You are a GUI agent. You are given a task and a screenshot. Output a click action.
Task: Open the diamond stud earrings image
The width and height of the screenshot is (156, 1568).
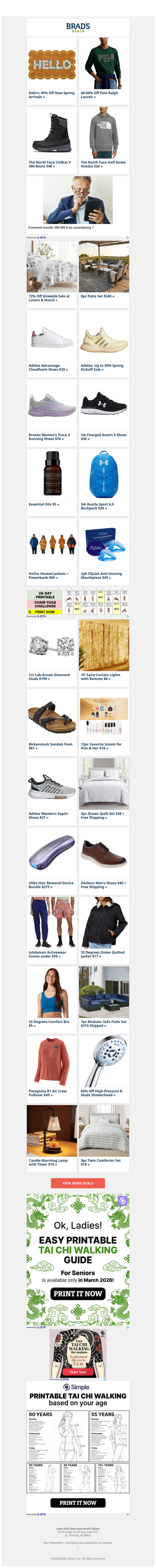(51, 646)
